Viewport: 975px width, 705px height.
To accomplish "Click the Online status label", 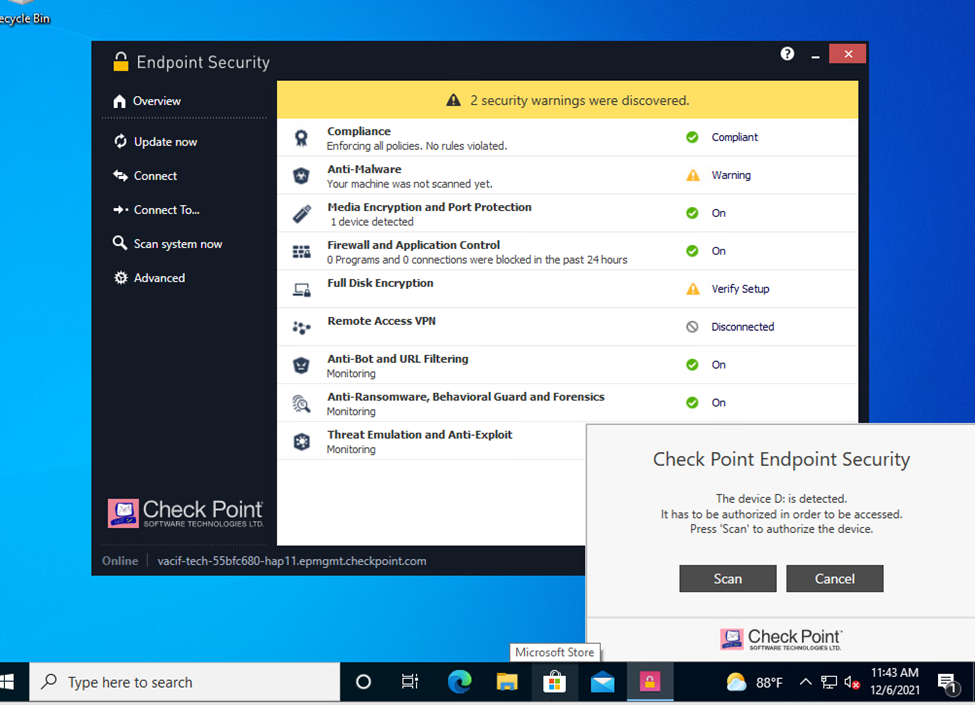I will tap(120, 561).
